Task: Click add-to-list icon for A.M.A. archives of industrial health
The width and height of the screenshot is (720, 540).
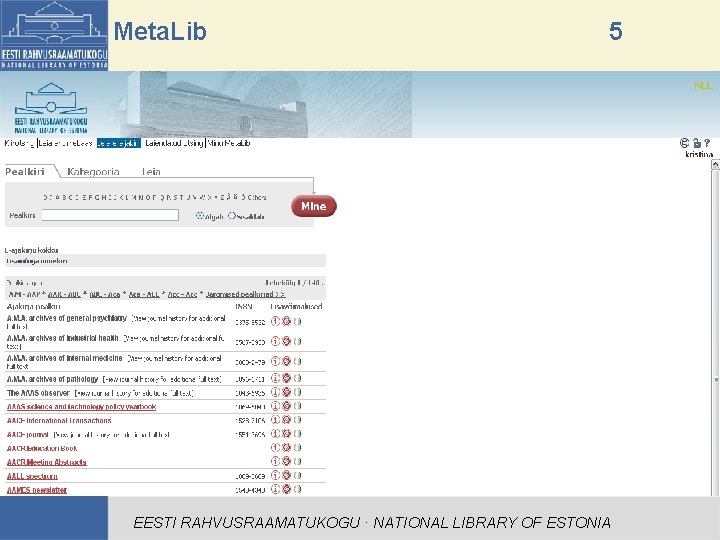Action: point(298,341)
